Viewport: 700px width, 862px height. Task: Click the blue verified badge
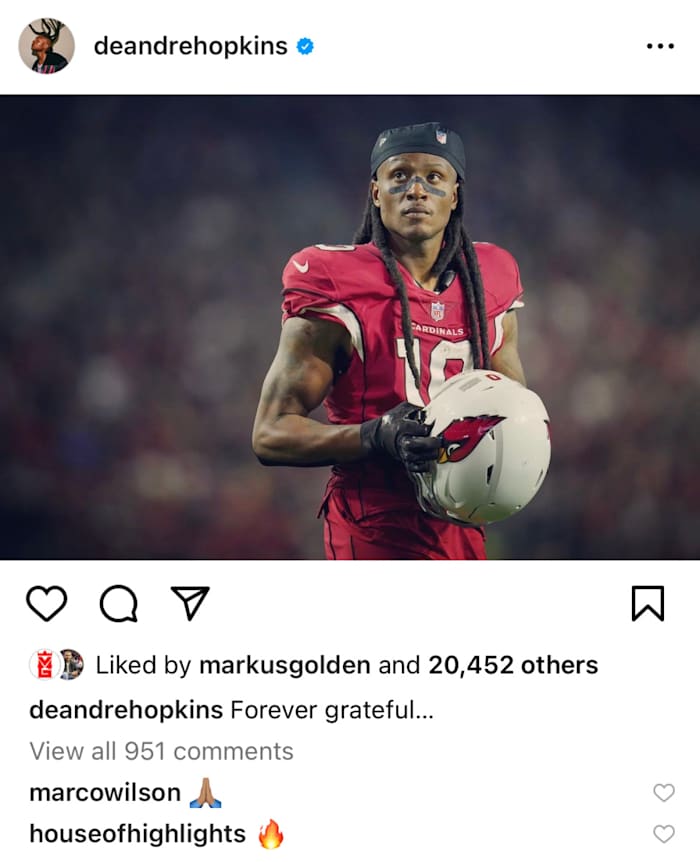tap(305, 47)
